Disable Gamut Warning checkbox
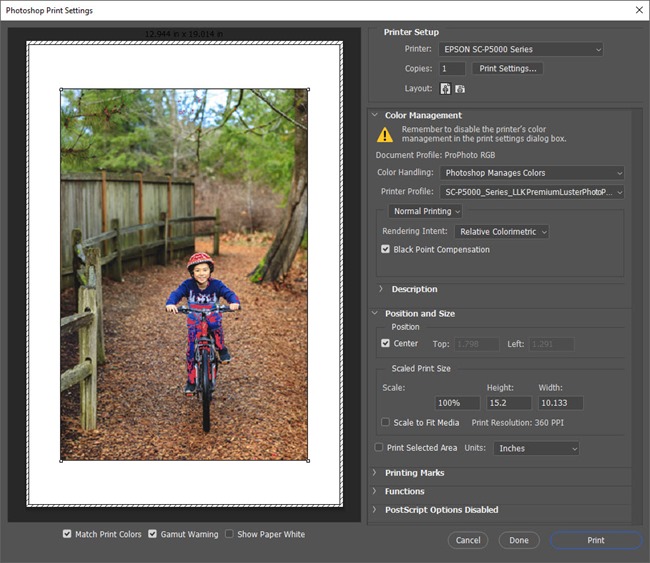 click(x=153, y=534)
